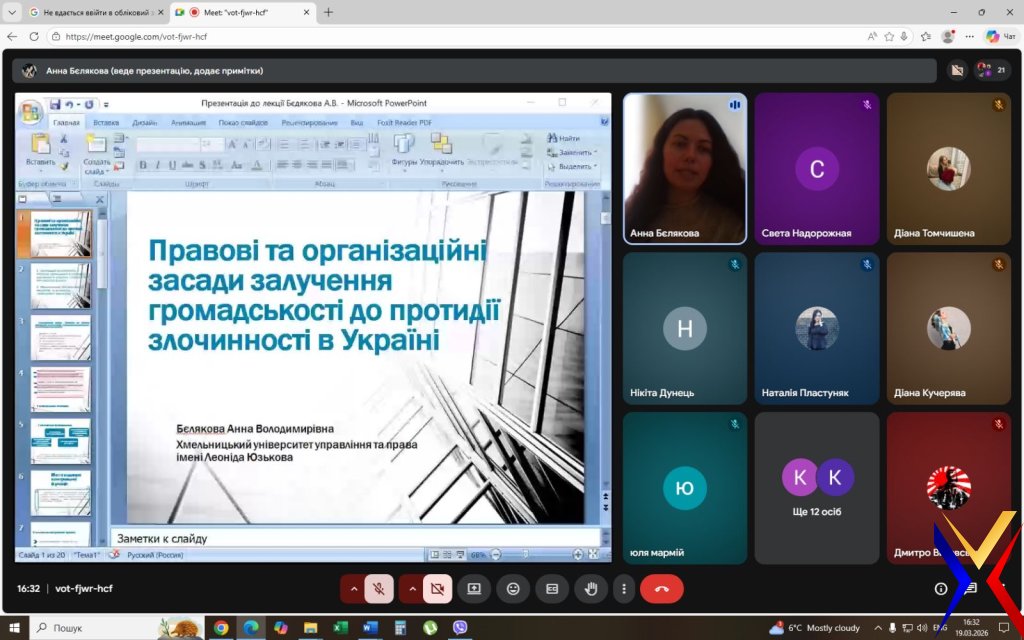This screenshot has width=1024, height=640.
Task: Click the browser star favorites icon
Action: [887, 36]
